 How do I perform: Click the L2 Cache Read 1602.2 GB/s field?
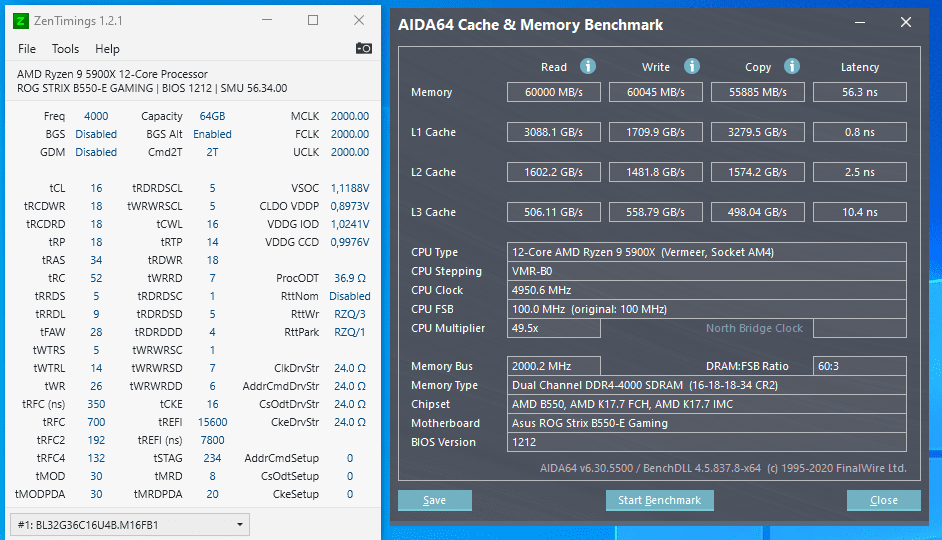coord(553,172)
